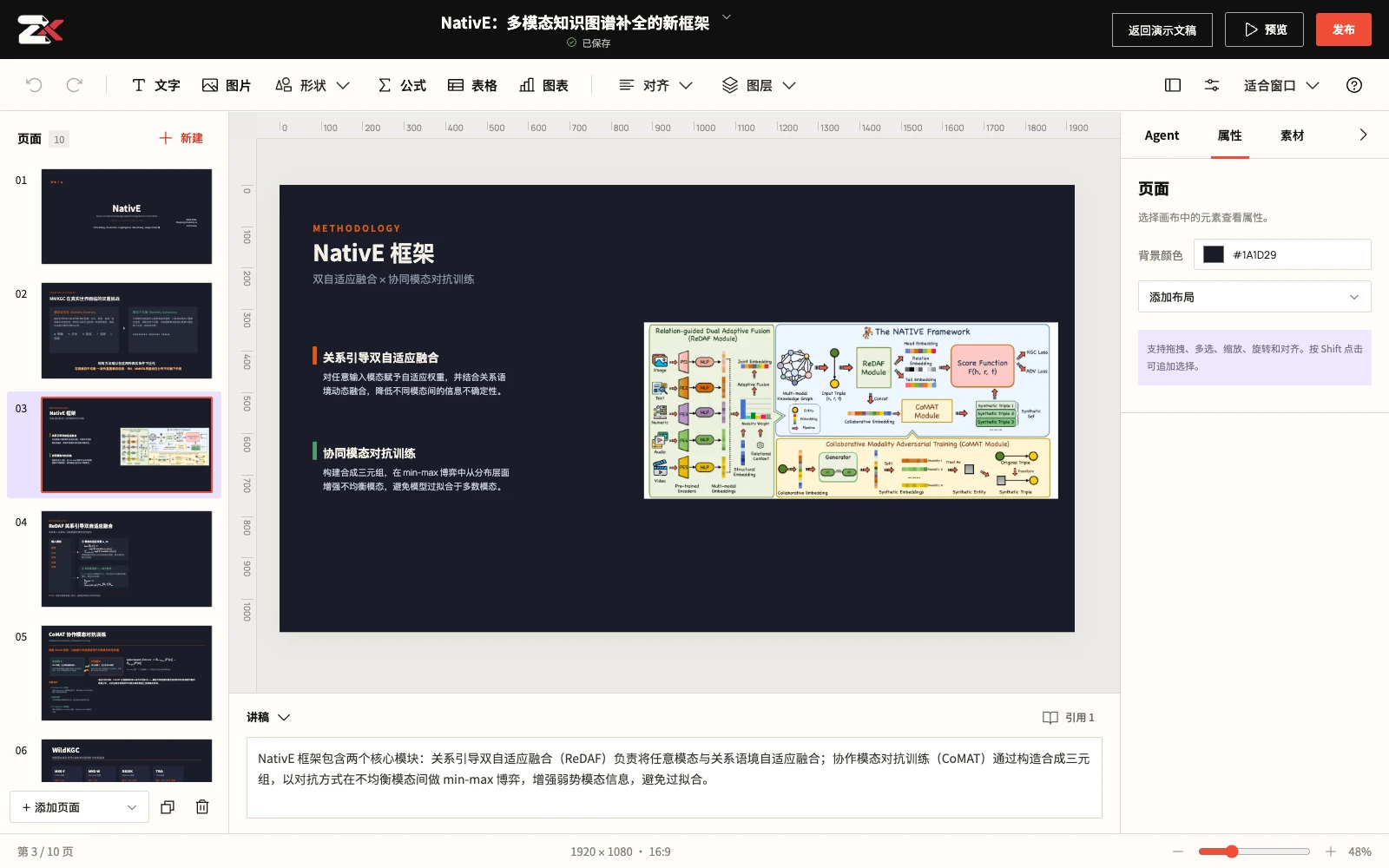Click the zoom slider handle
The height and width of the screenshot is (868, 1389).
[x=1231, y=852]
